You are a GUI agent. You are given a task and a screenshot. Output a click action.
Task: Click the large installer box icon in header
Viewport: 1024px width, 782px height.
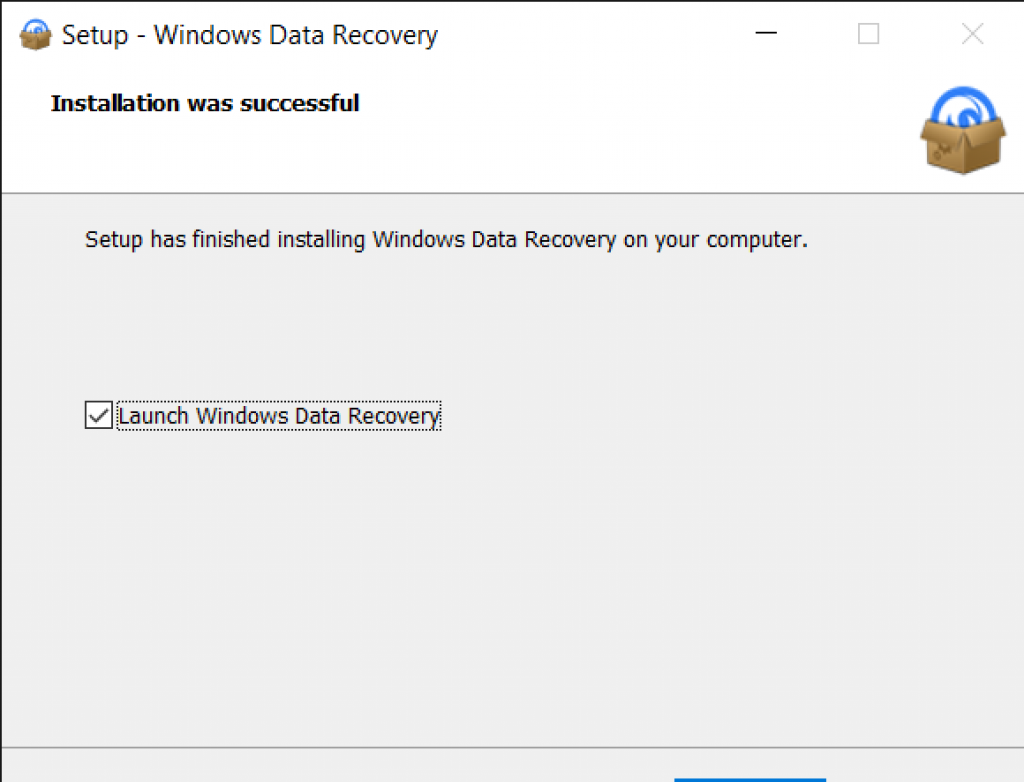tap(963, 131)
